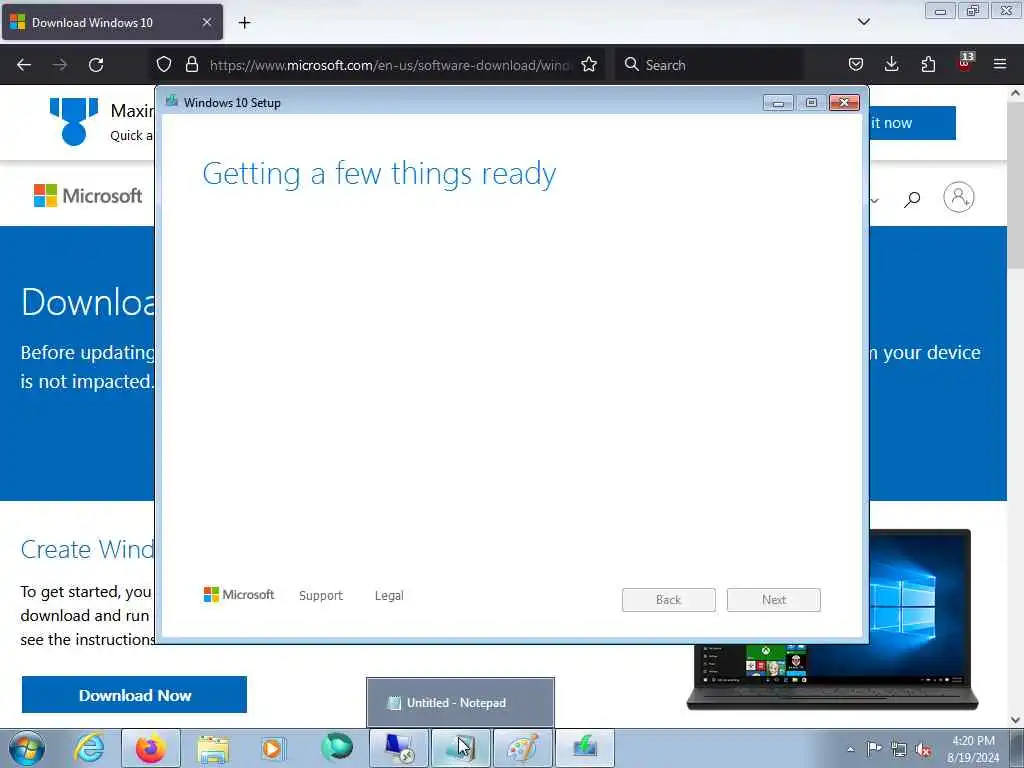Click the installer download taskbar icon
Image resolution: width=1024 pixels, height=768 pixels.
(x=585, y=748)
